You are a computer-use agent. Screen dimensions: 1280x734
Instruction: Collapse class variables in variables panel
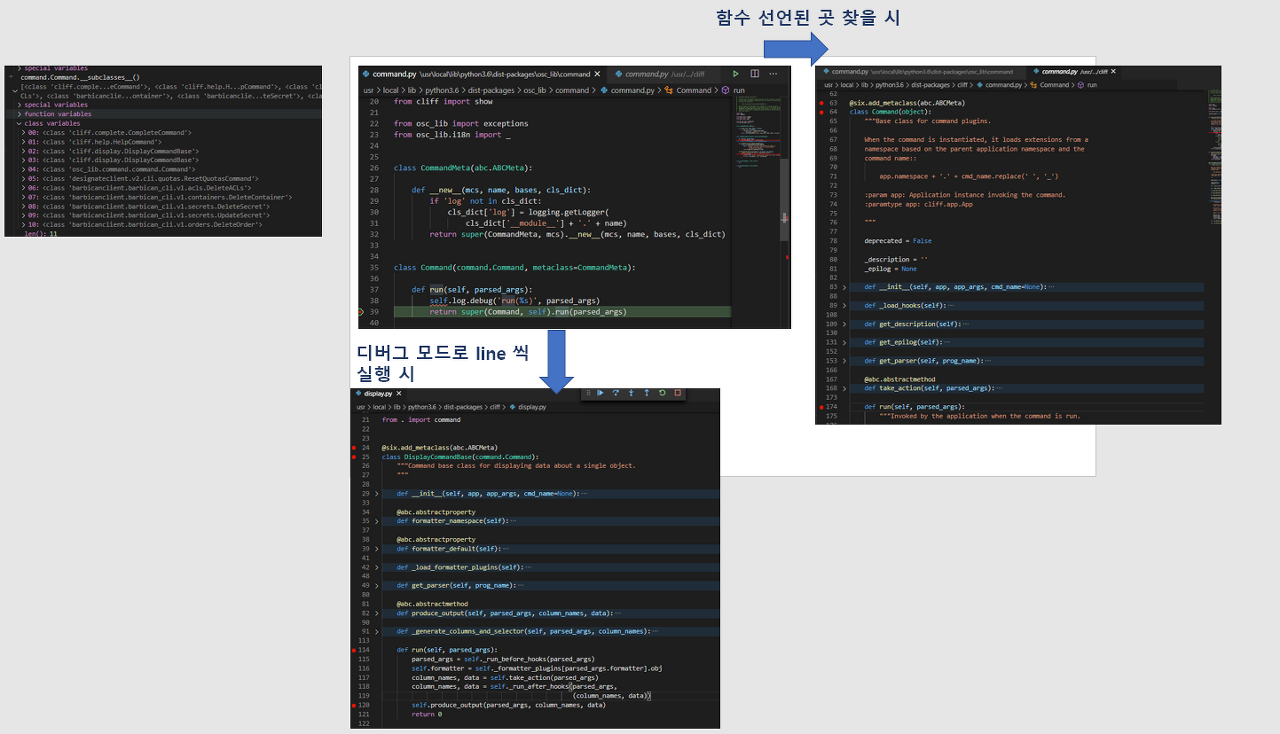pyautogui.click(x=19, y=123)
